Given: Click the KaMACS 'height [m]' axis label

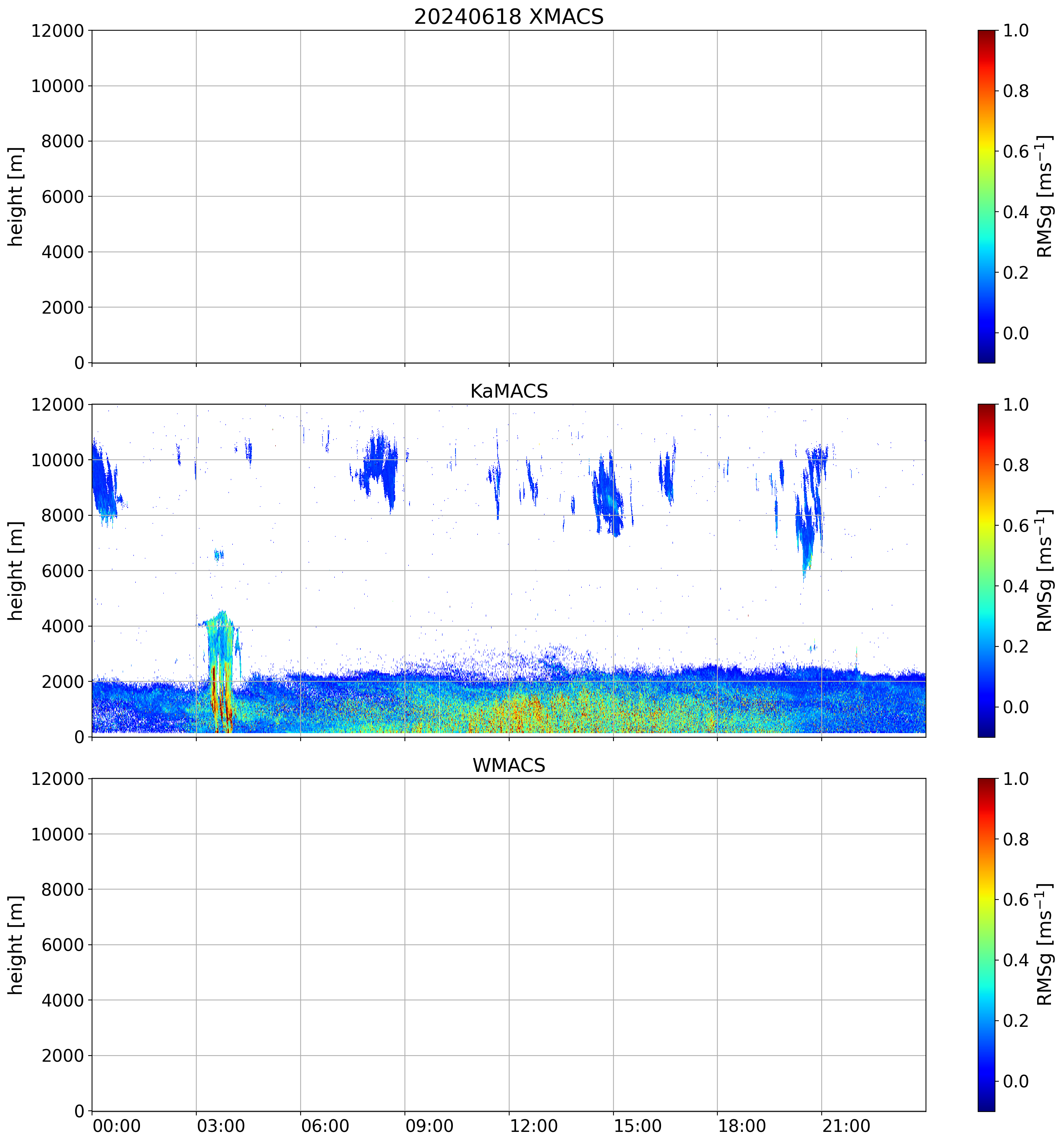Looking at the screenshot, I should (x=15, y=571).
